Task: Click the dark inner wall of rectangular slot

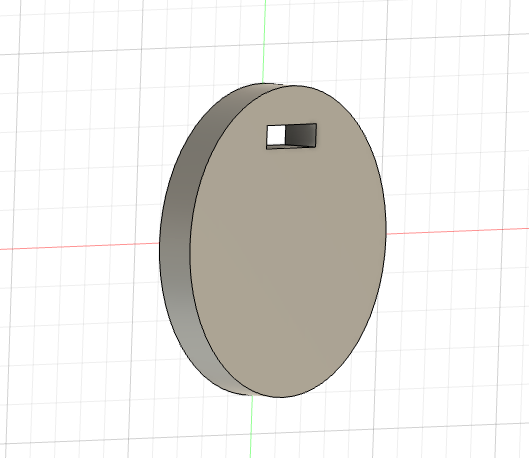Action: tap(300, 135)
